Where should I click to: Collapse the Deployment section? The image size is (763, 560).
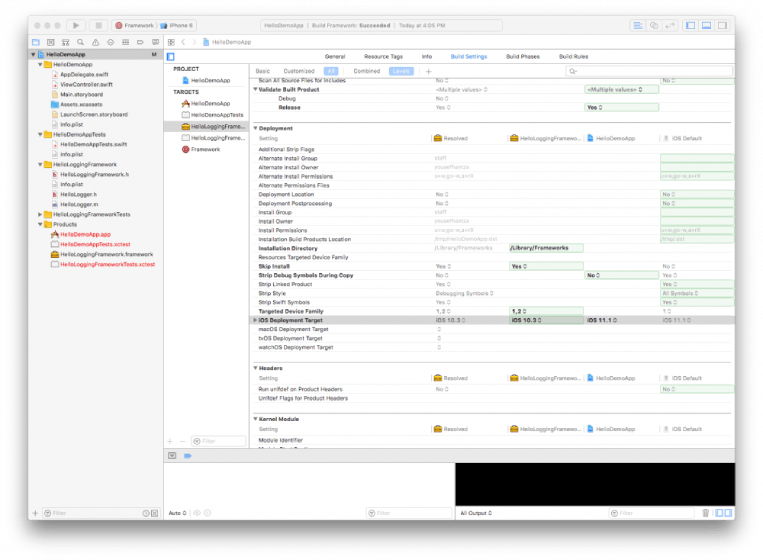255,128
